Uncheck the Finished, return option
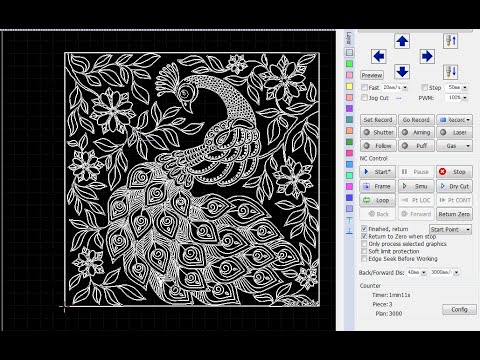 [364, 229]
